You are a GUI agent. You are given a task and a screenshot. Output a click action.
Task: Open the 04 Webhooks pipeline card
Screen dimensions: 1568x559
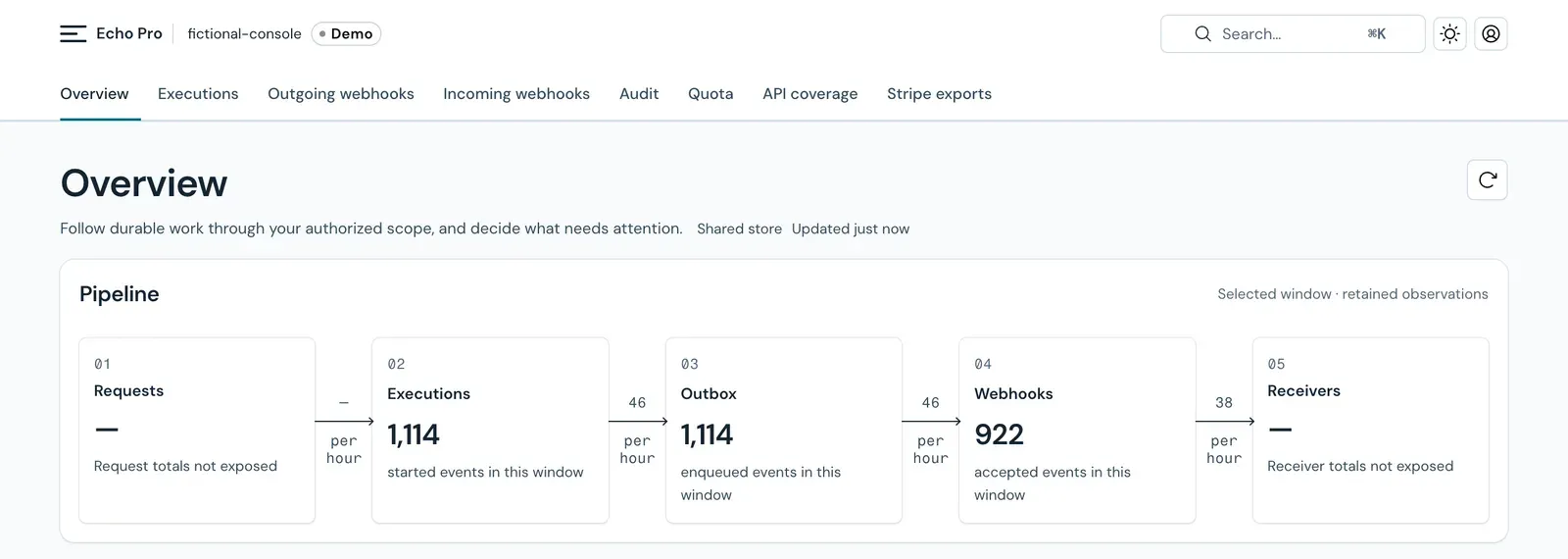pyautogui.click(x=1077, y=431)
